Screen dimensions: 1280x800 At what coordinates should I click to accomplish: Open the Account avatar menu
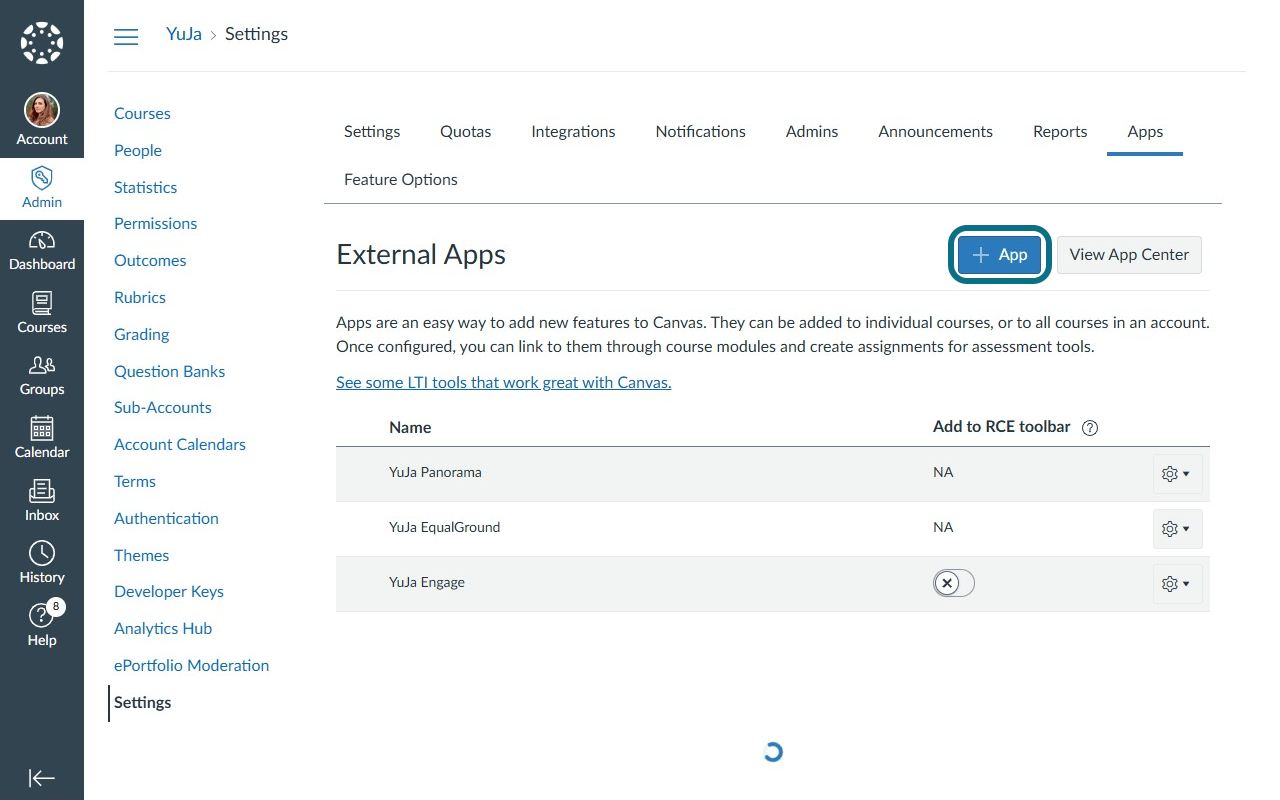pos(42,121)
